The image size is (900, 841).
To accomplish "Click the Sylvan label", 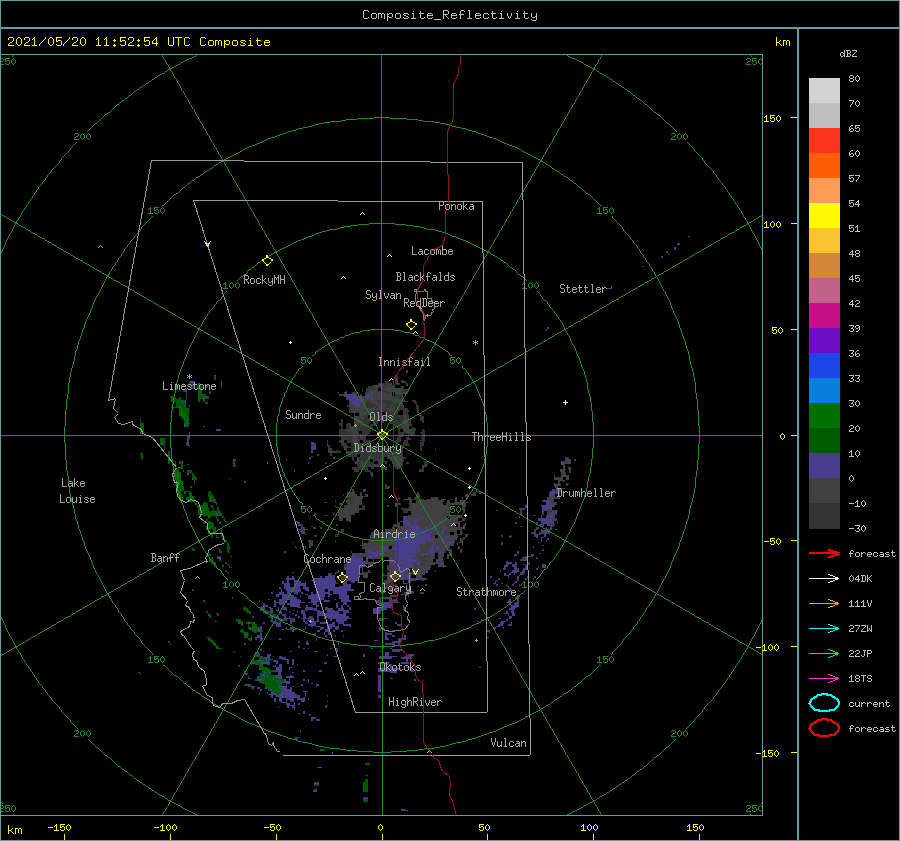I will pyautogui.click(x=383, y=295).
